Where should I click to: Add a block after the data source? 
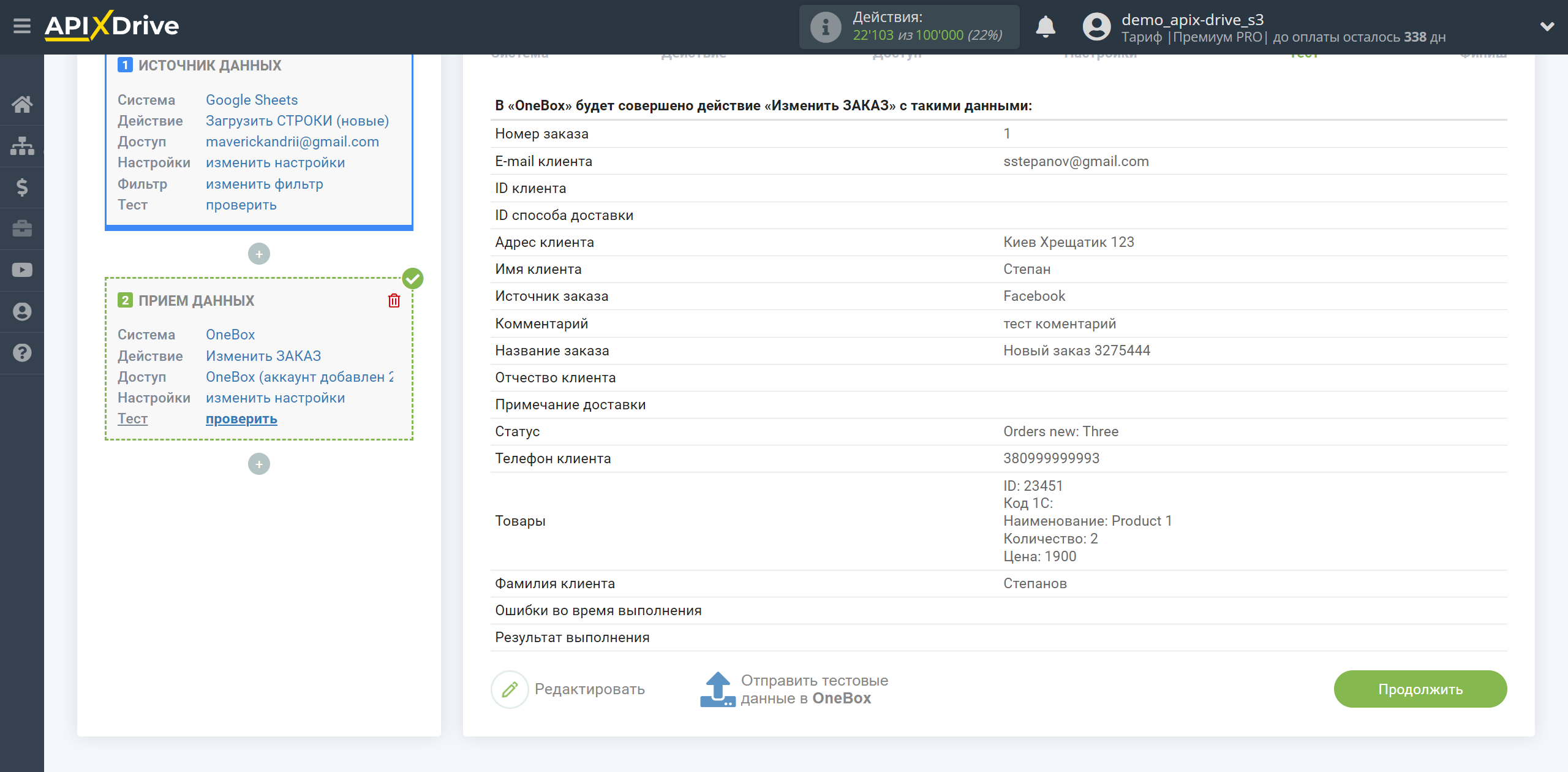click(x=259, y=254)
